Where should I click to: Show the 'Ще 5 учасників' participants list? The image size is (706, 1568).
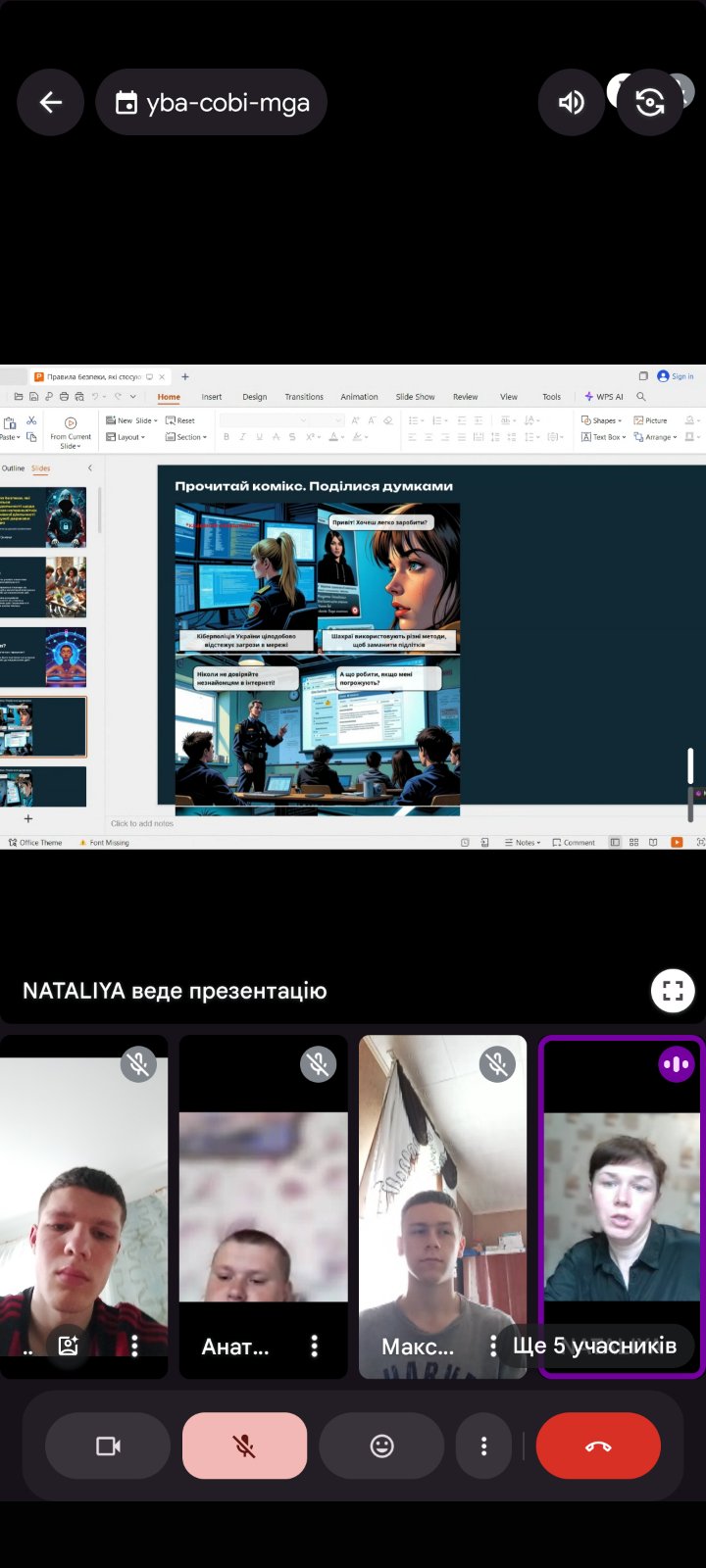594,1346
